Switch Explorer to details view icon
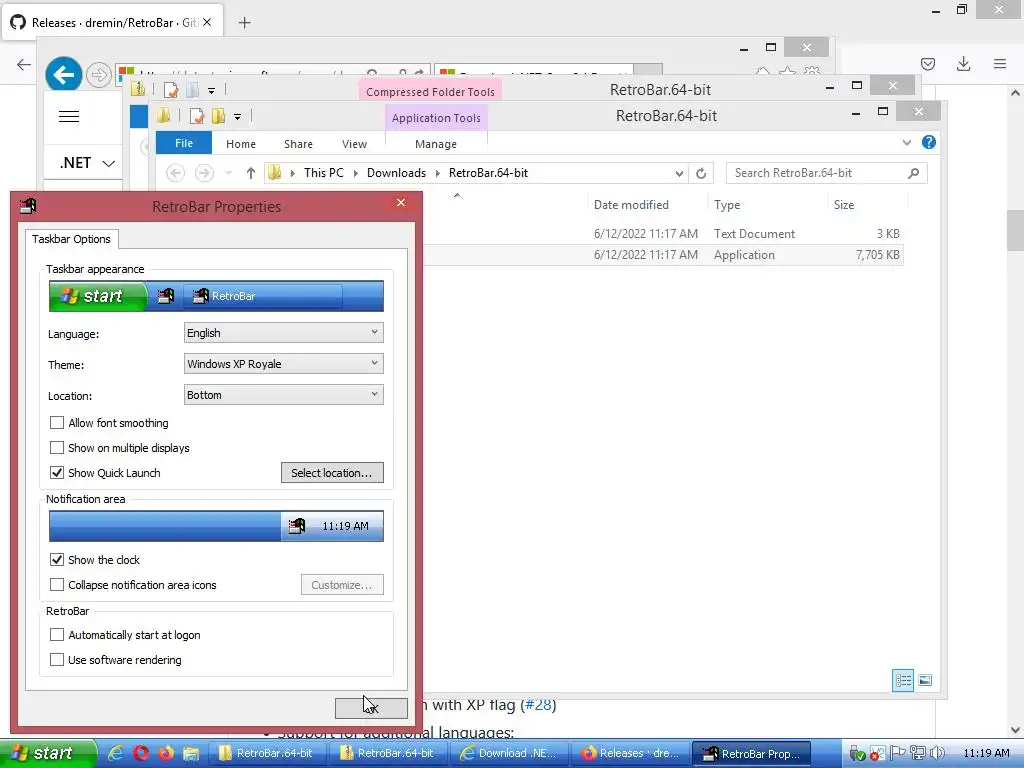The image size is (1024, 768). pyautogui.click(x=903, y=680)
